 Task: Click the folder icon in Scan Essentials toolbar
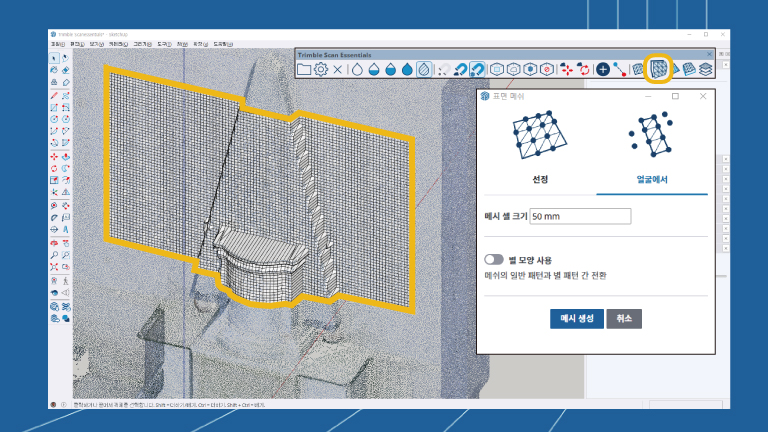(x=304, y=69)
